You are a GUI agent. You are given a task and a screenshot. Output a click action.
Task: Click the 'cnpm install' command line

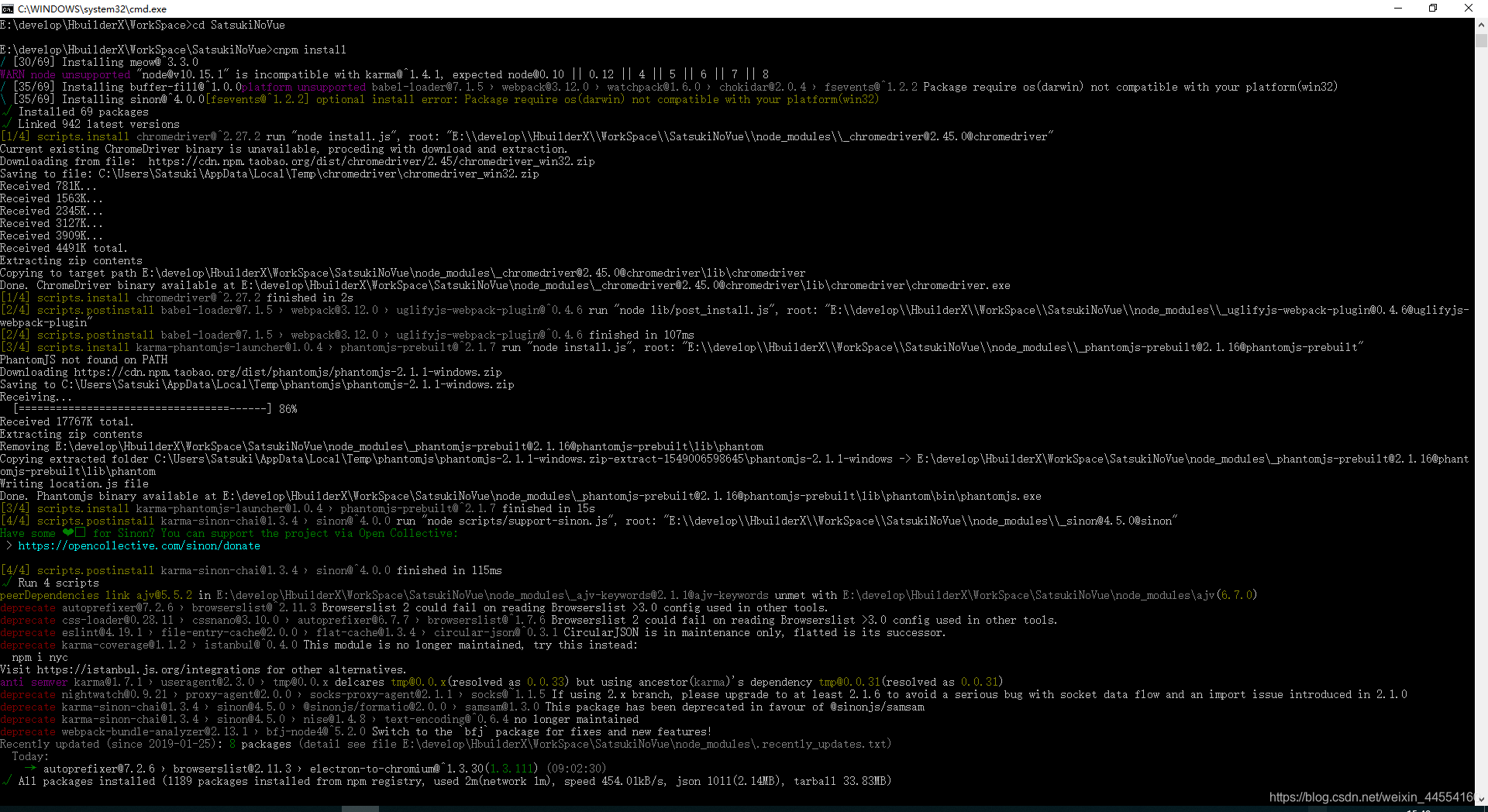[x=174, y=50]
